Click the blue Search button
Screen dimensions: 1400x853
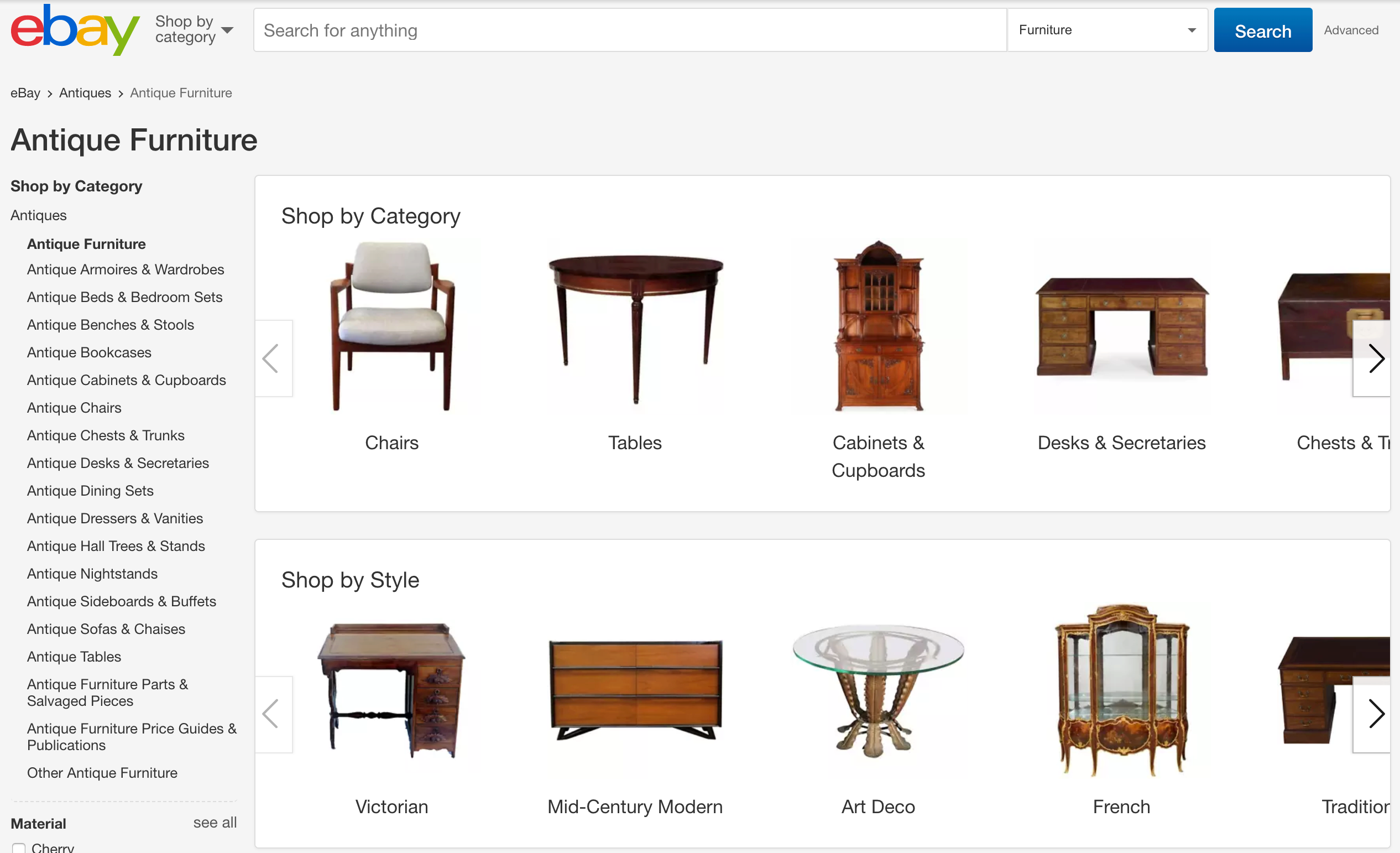[x=1262, y=30]
